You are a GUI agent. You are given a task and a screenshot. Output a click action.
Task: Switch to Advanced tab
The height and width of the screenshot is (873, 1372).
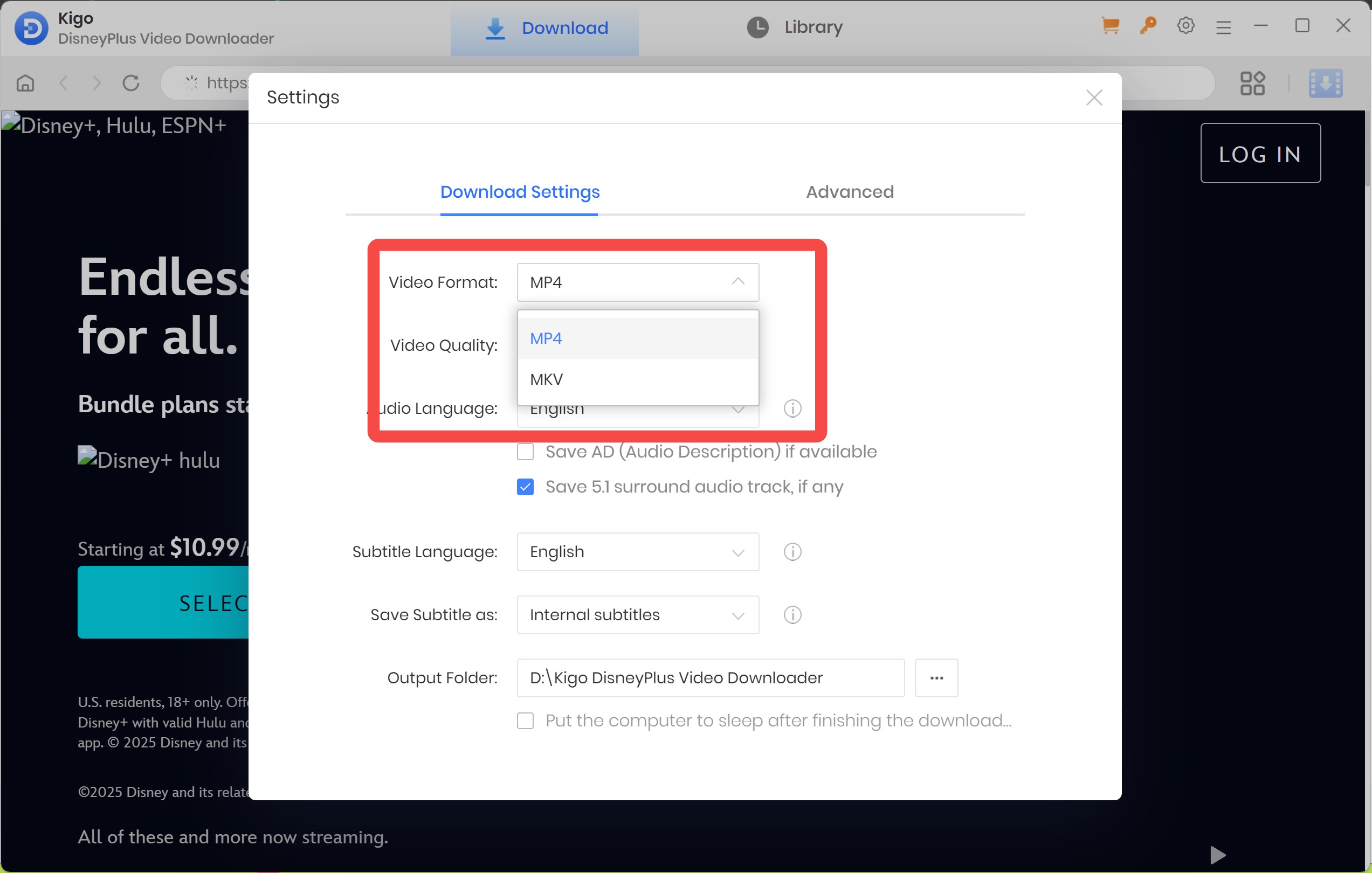(x=850, y=192)
